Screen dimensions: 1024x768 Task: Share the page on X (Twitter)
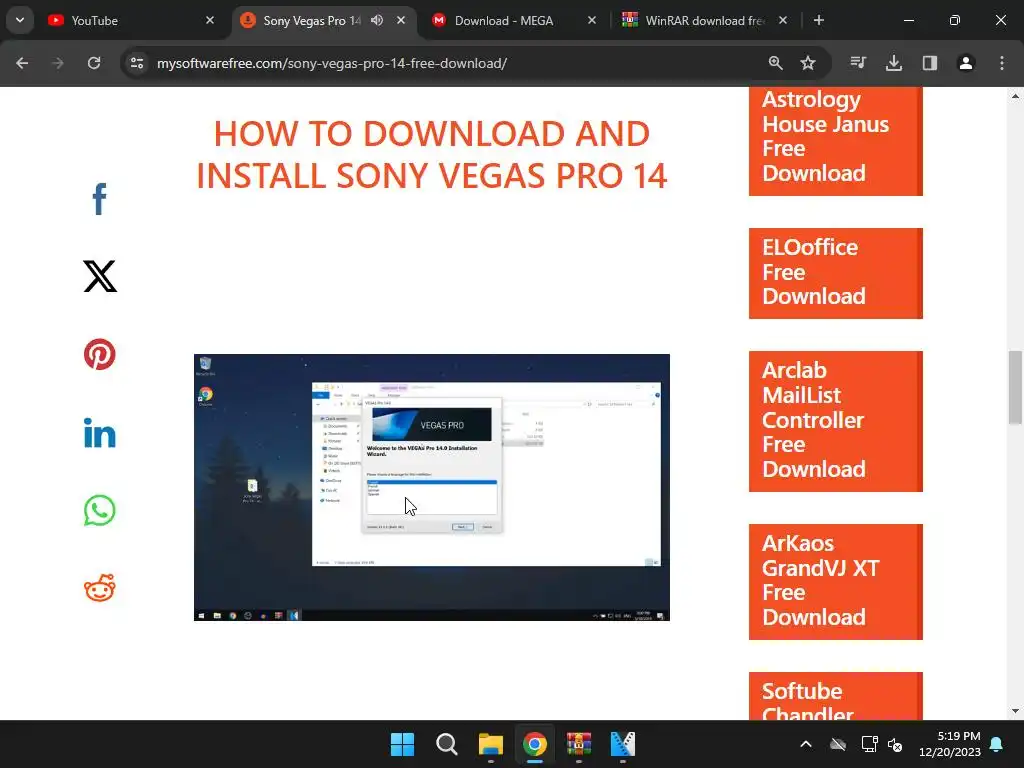[x=100, y=276]
